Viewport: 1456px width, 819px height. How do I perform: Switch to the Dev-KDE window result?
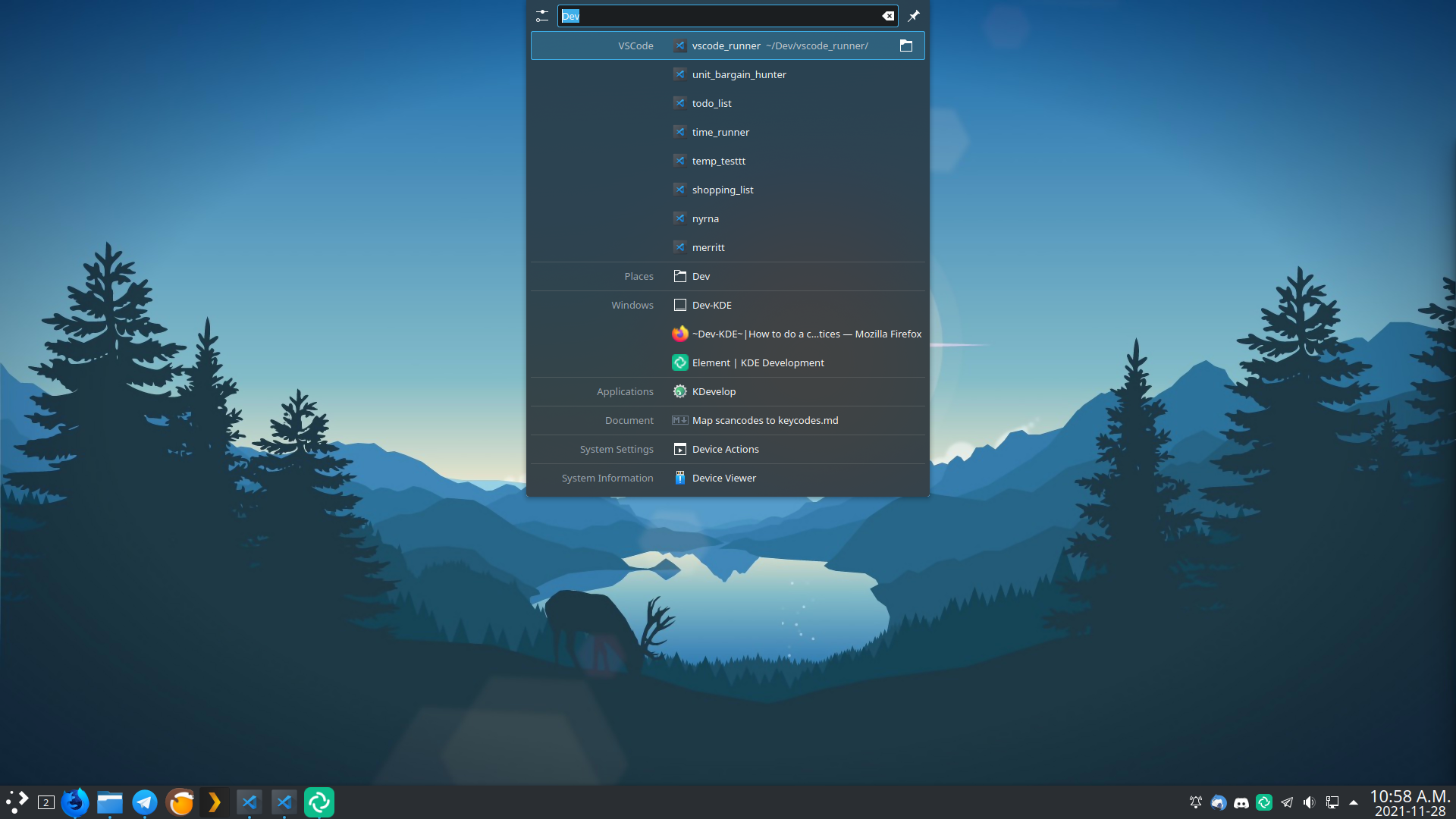click(x=711, y=305)
